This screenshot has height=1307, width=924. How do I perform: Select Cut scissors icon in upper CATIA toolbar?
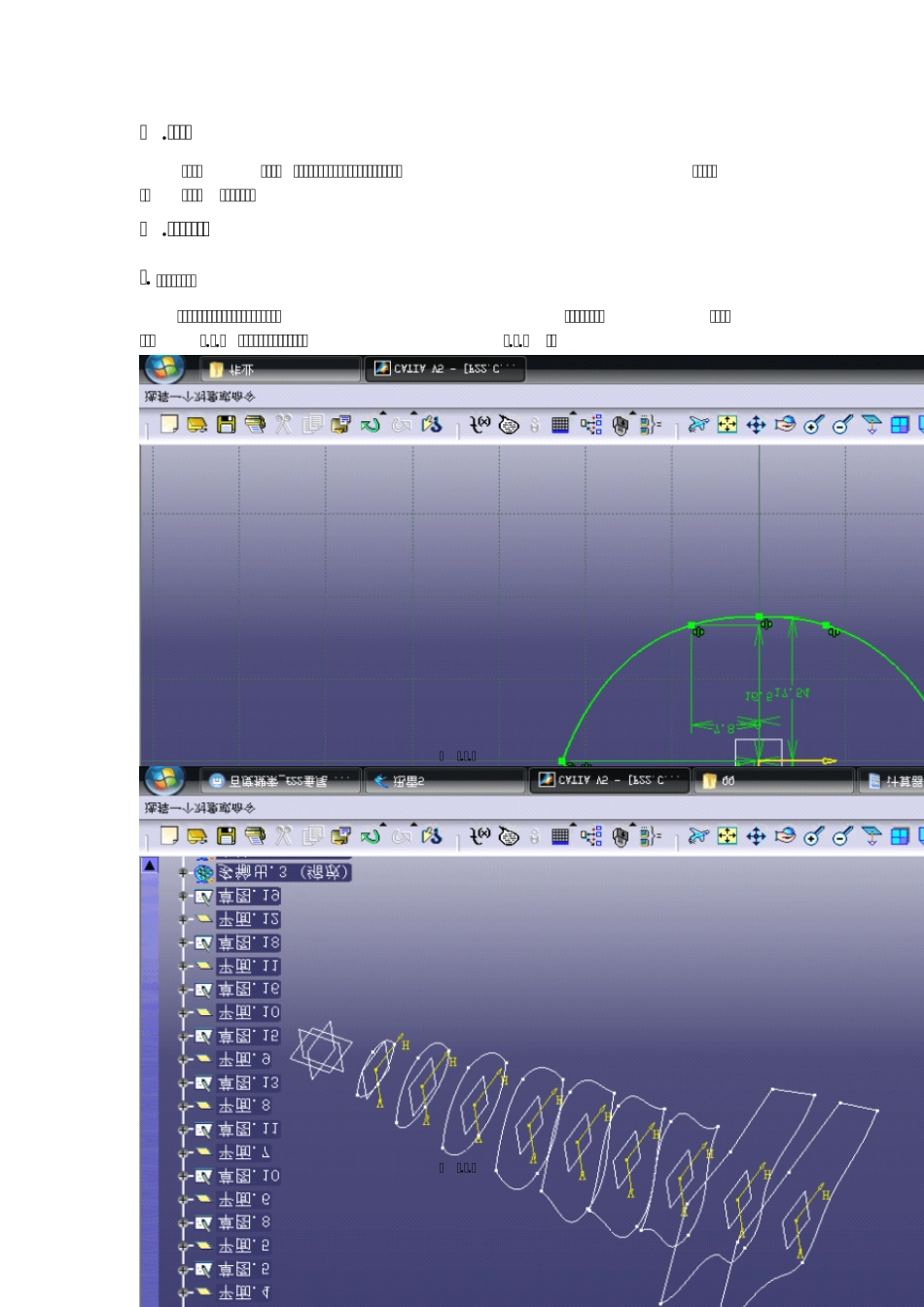click(283, 424)
